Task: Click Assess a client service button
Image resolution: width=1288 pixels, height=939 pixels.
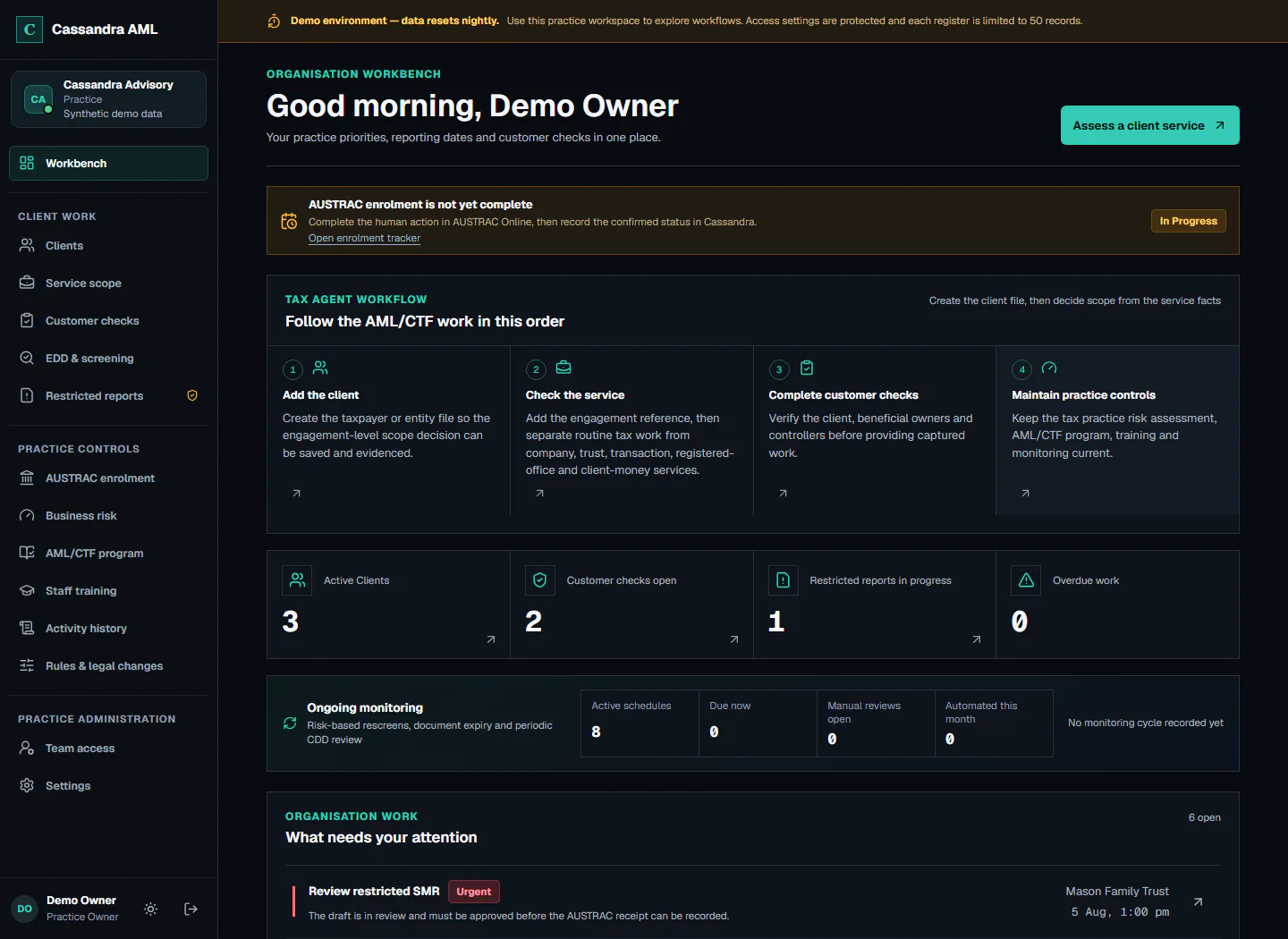Action: tap(1150, 125)
